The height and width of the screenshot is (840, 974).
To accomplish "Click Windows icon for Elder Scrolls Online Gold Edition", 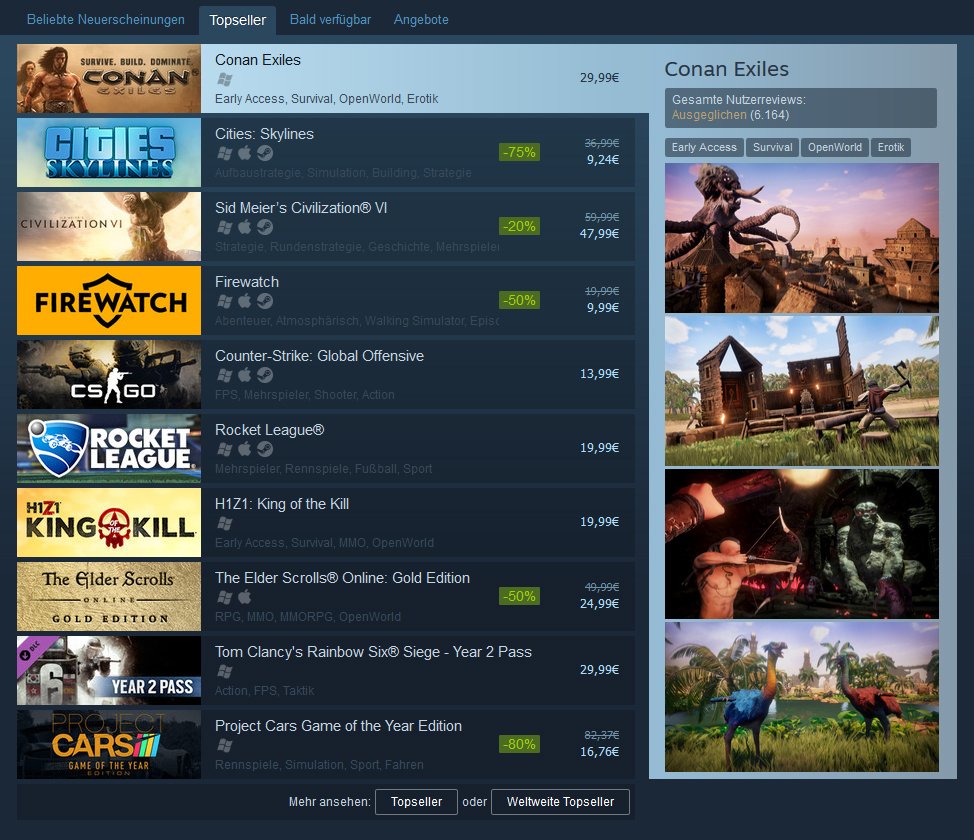I will (x=225, y=597).
